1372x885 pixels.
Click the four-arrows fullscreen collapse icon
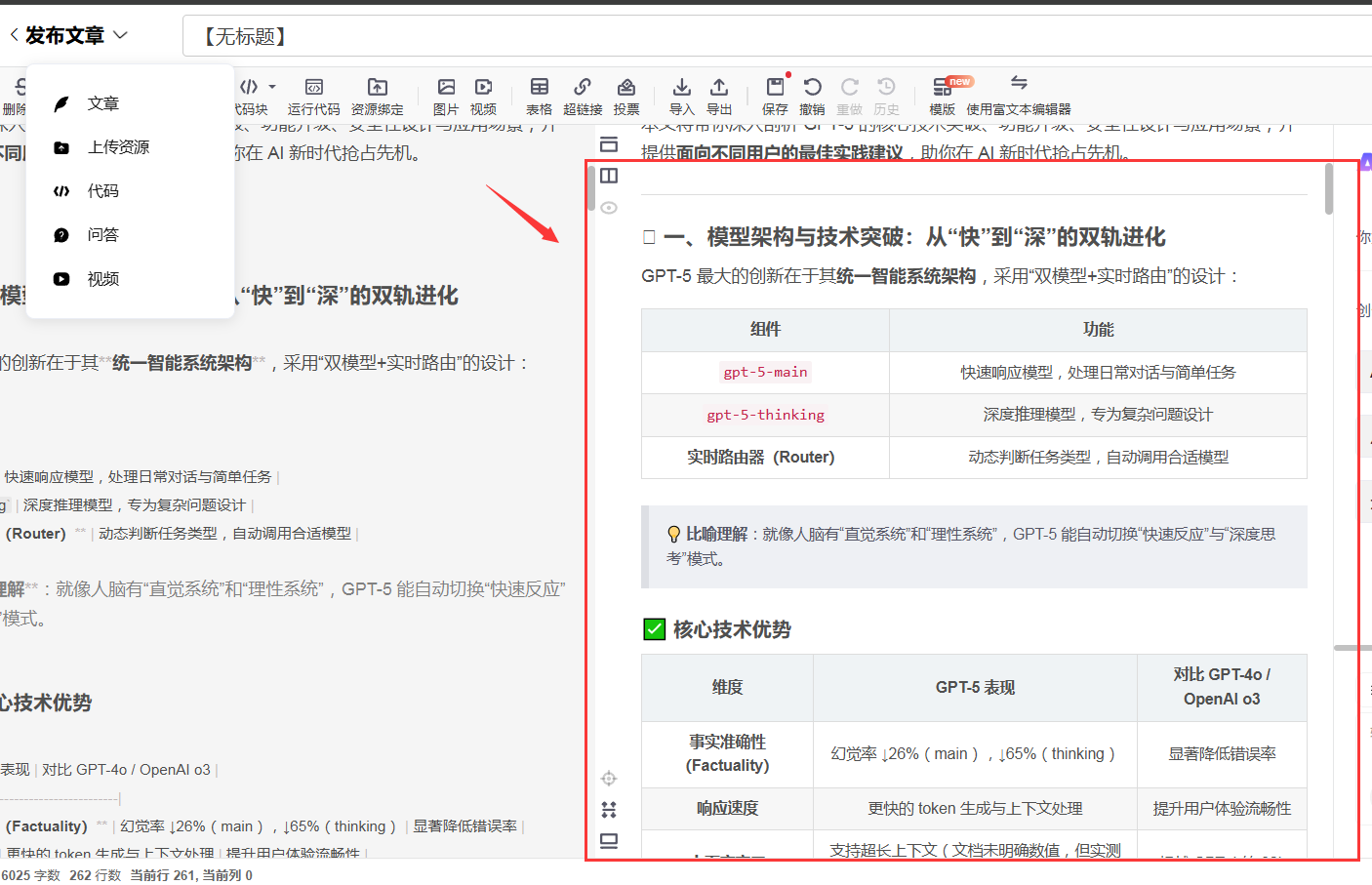coord(609,810)
